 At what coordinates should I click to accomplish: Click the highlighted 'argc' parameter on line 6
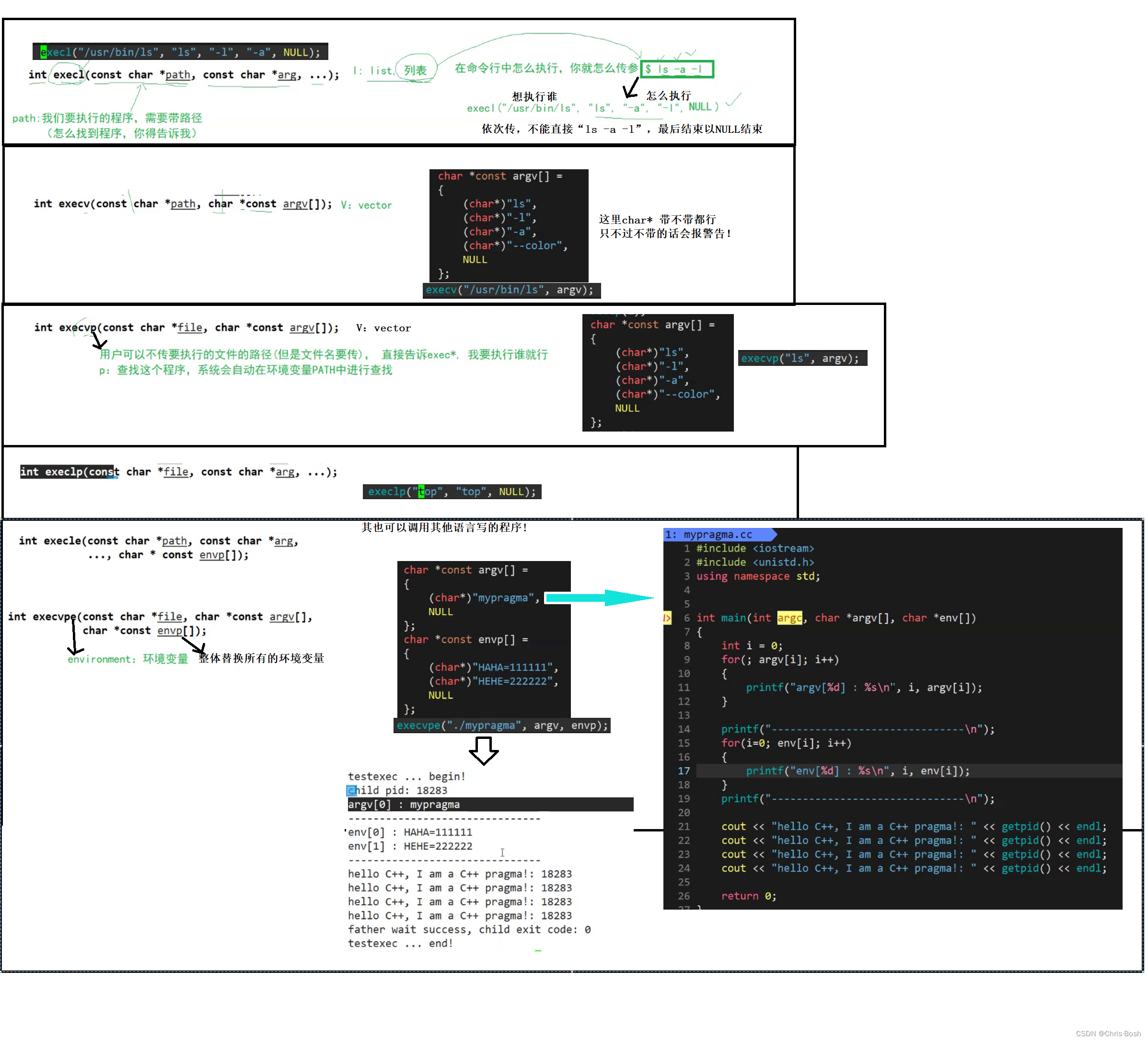pos(789,618)
